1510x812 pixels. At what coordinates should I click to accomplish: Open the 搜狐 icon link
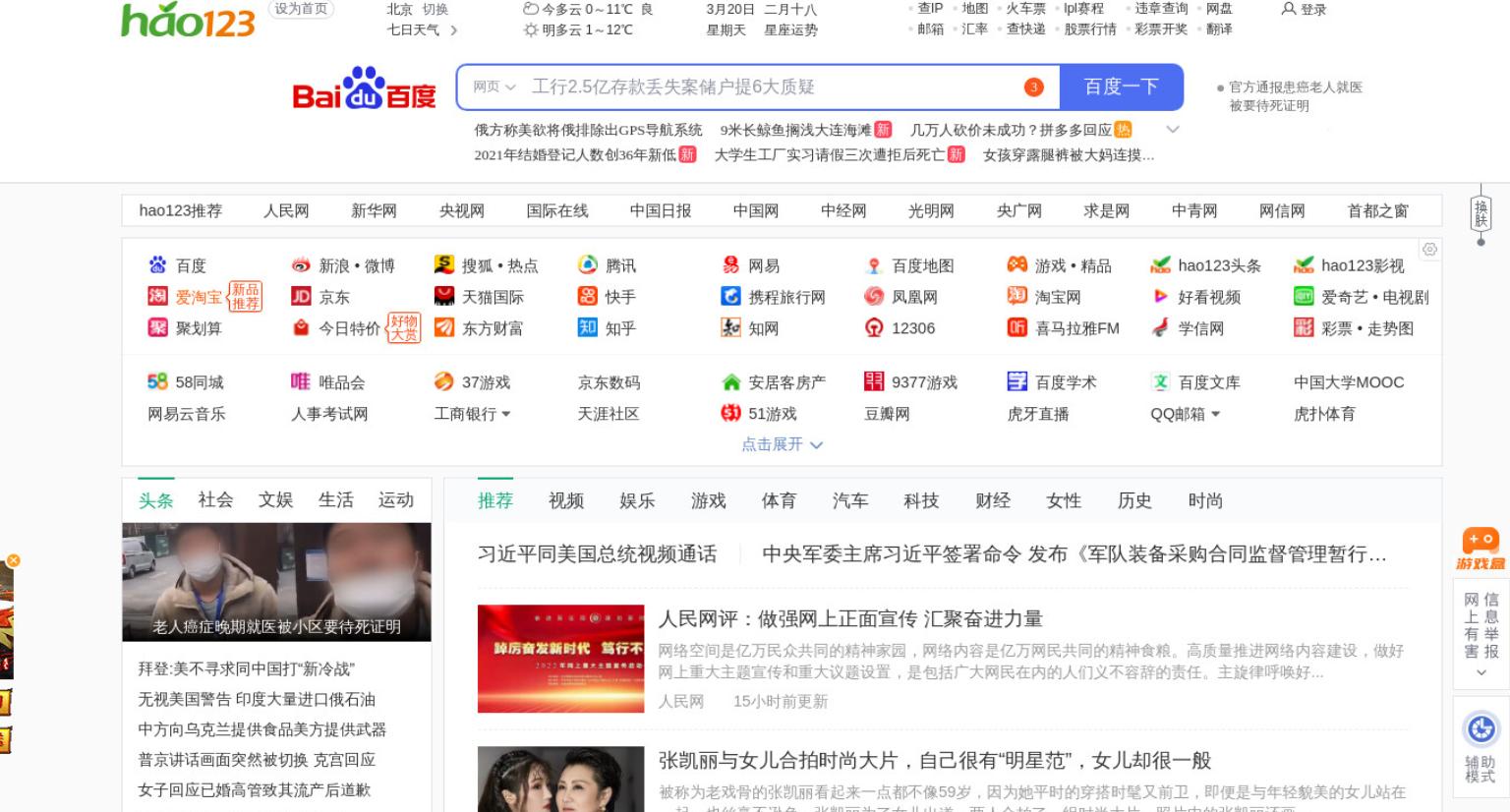pos(444,265)
